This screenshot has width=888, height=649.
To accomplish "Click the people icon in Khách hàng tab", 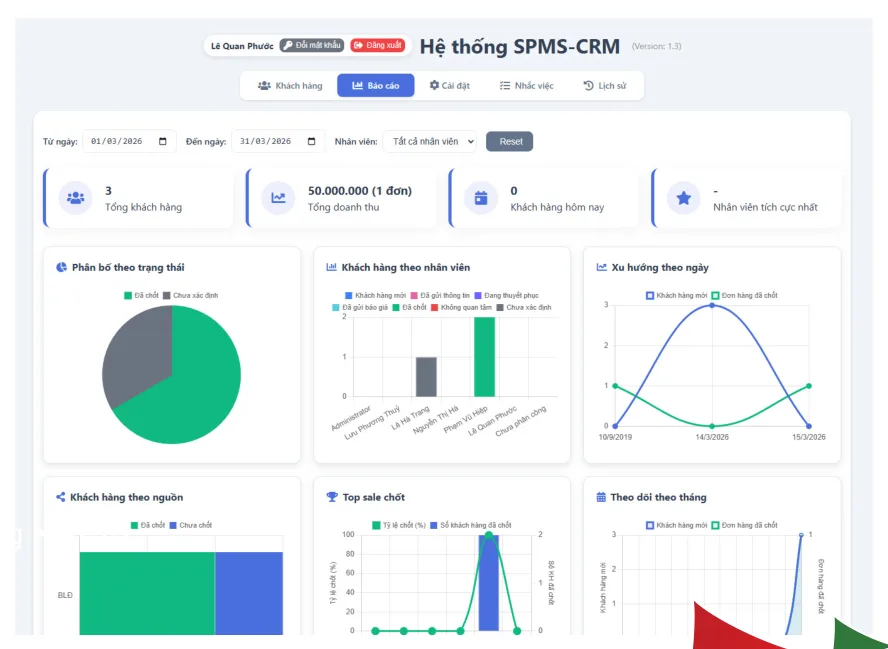I will (x=264, y=86).
